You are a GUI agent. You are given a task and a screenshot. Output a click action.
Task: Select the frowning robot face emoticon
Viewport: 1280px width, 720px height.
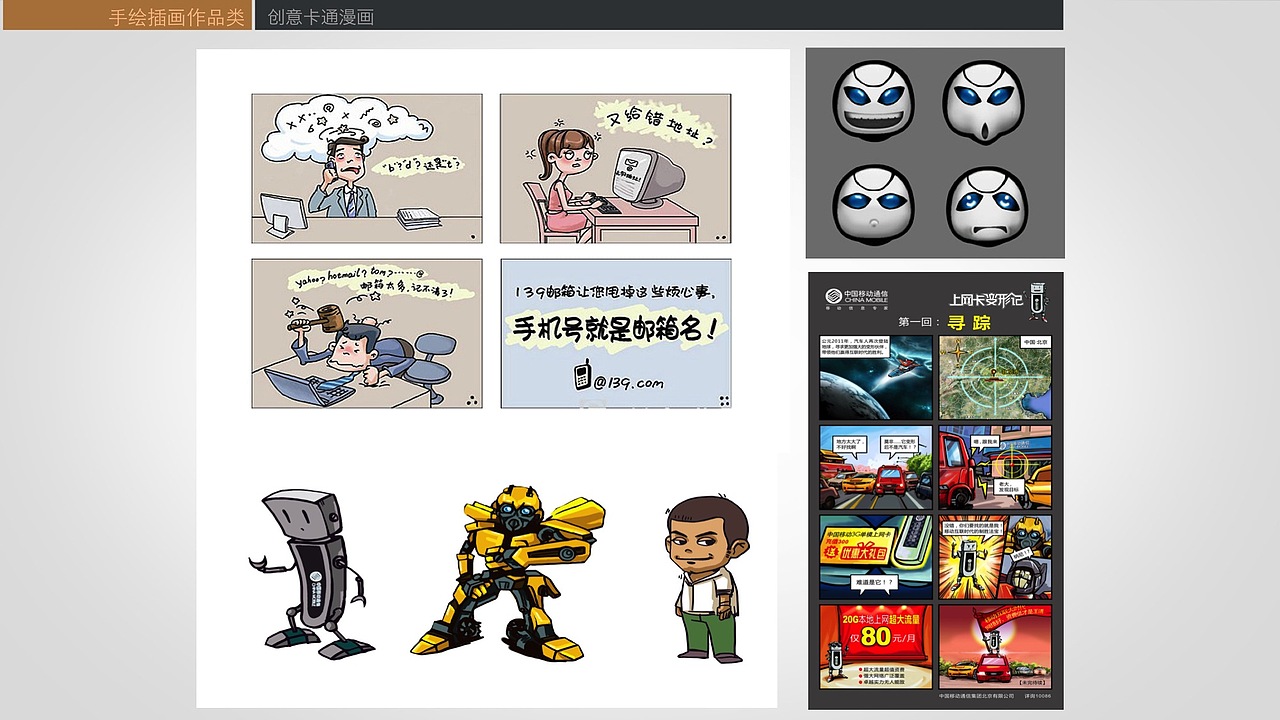[984, 205]
